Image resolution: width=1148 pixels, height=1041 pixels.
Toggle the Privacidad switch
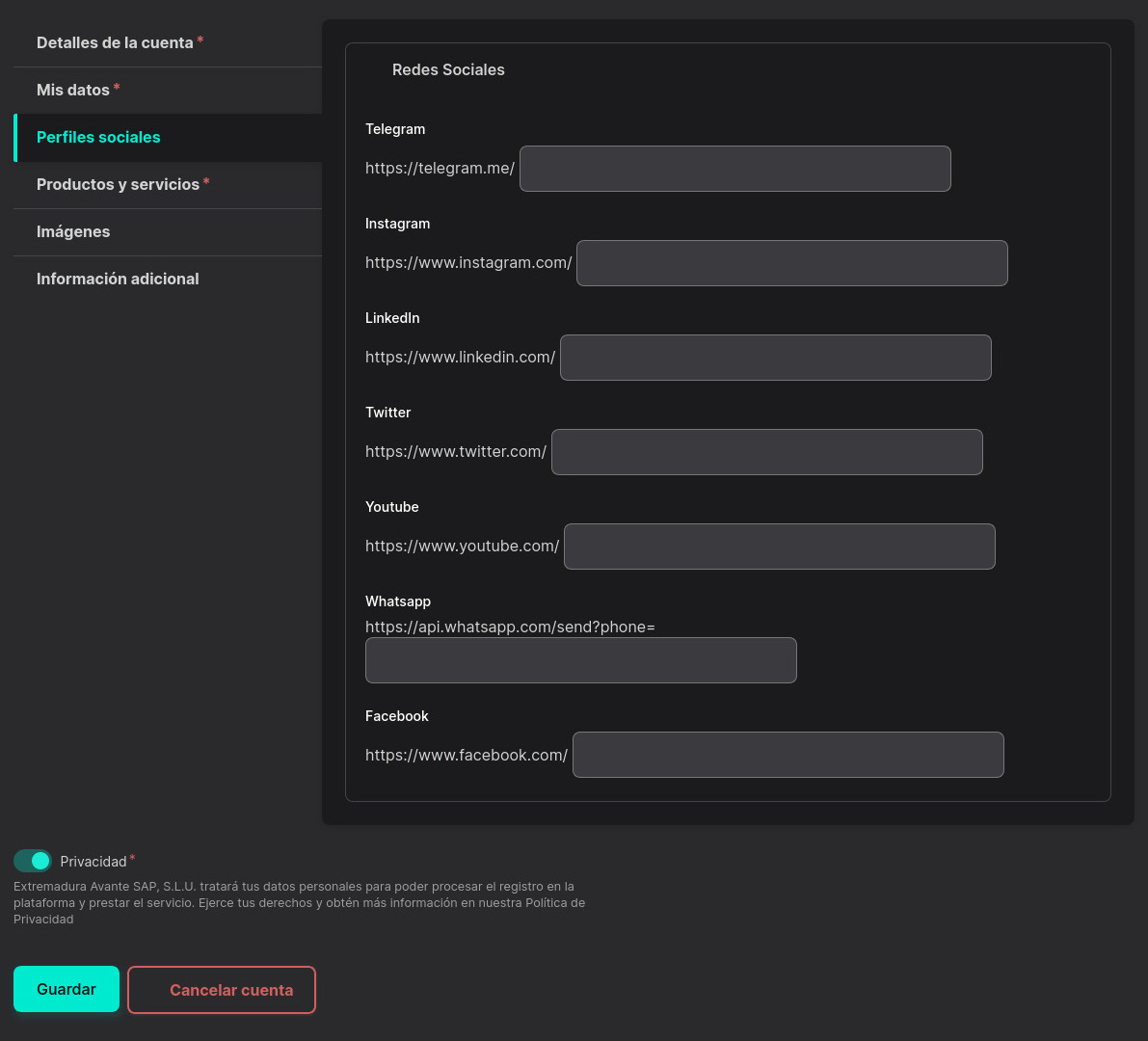pyautogui.click(x=33, y=861)
